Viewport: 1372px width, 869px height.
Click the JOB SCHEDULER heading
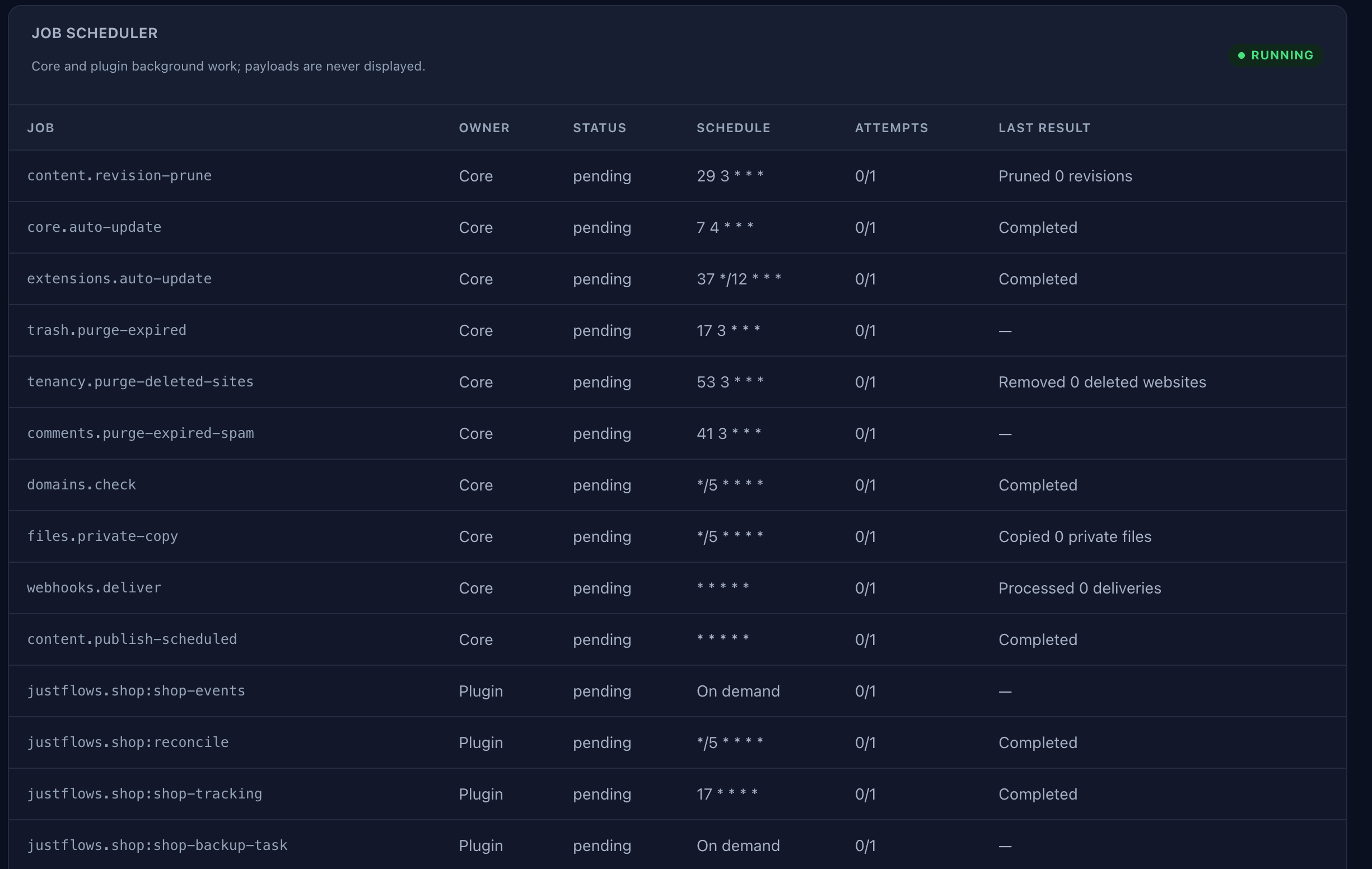click(95, 33)
